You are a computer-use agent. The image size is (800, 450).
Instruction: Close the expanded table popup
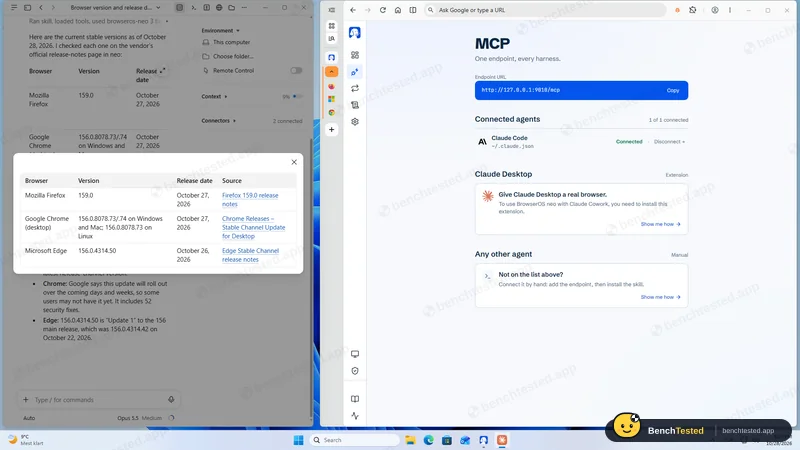[294, 162]
